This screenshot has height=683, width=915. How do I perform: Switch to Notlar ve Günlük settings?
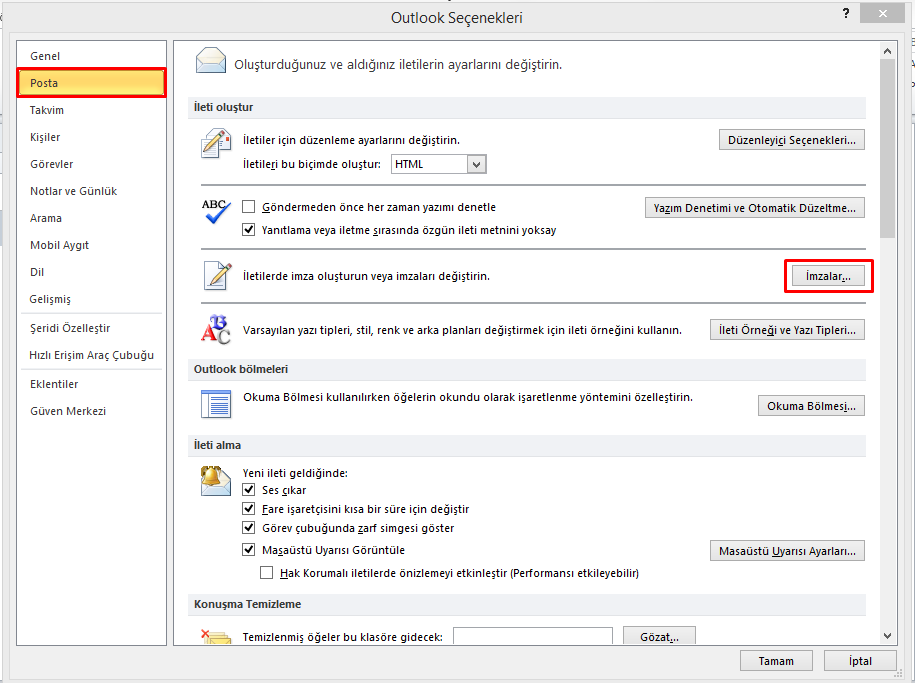tap(92, 191)
